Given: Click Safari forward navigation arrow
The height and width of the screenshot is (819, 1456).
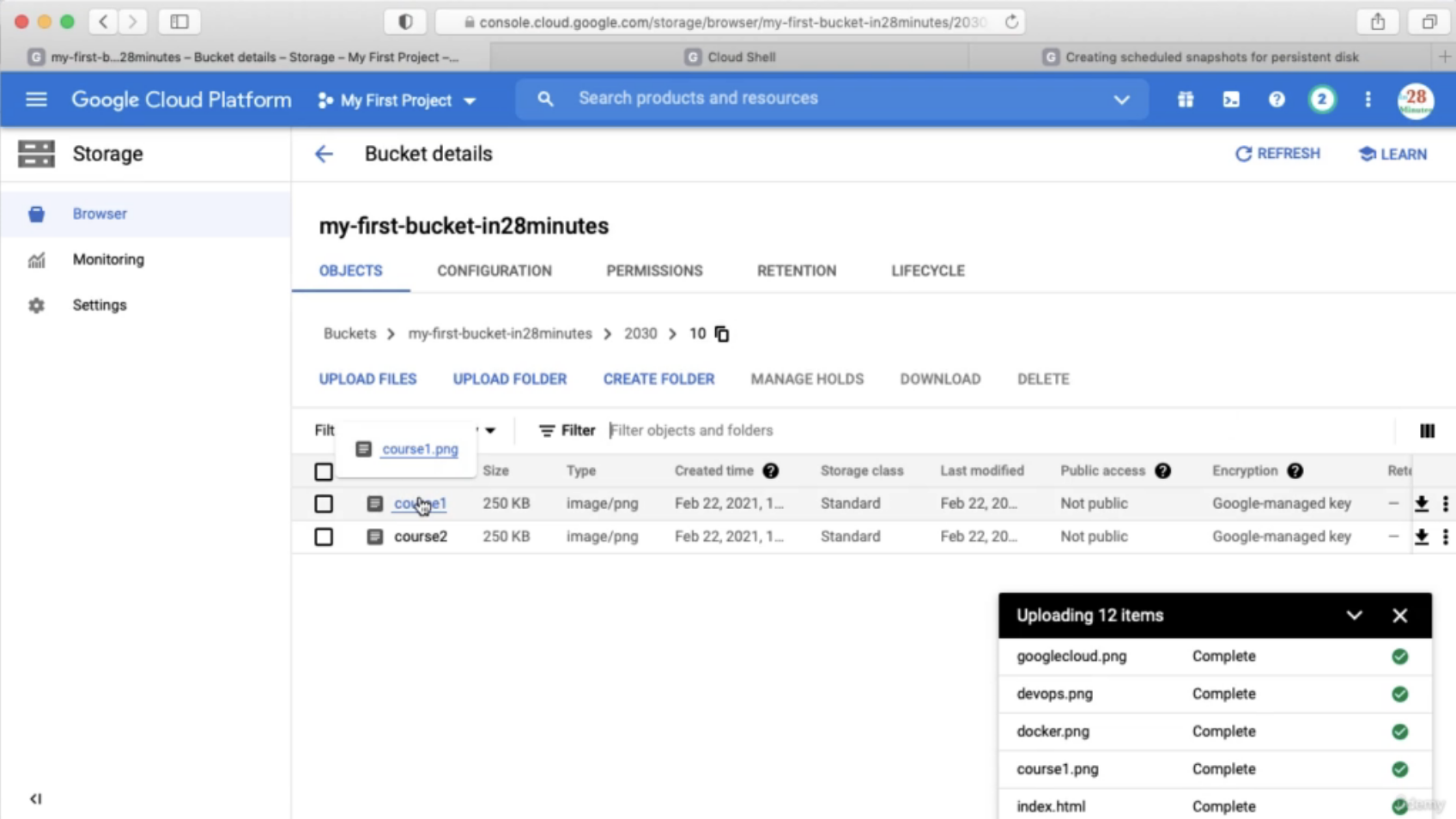Looking at the screenshot, I should [x=132, y=21].
